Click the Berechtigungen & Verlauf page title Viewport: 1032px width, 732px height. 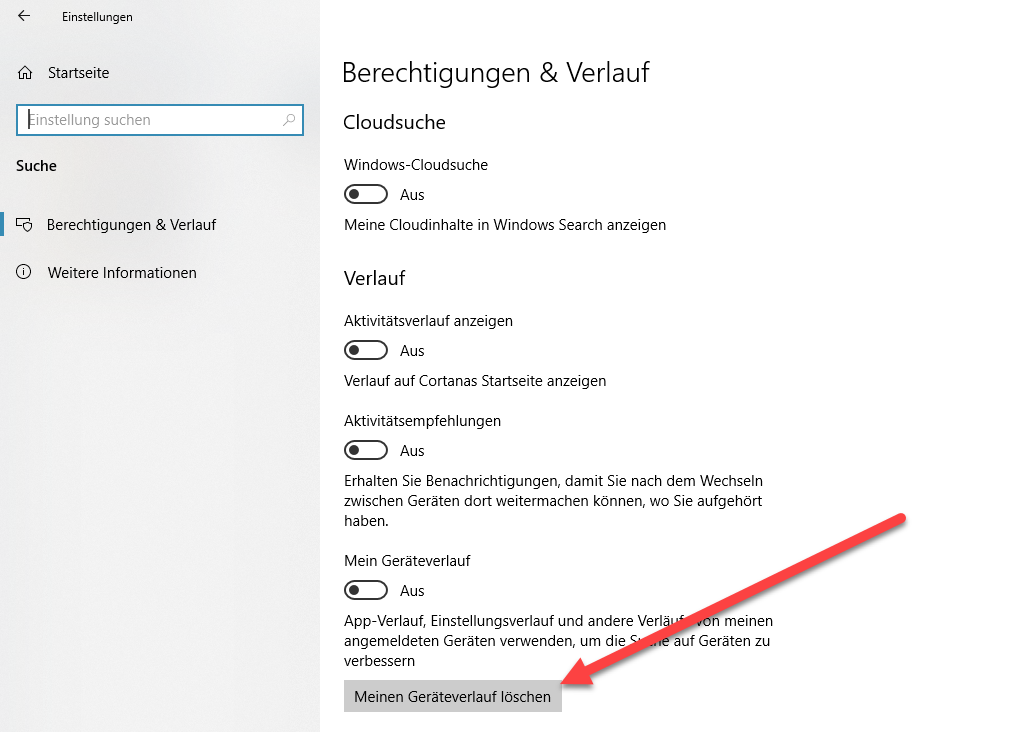pos(496,73)
